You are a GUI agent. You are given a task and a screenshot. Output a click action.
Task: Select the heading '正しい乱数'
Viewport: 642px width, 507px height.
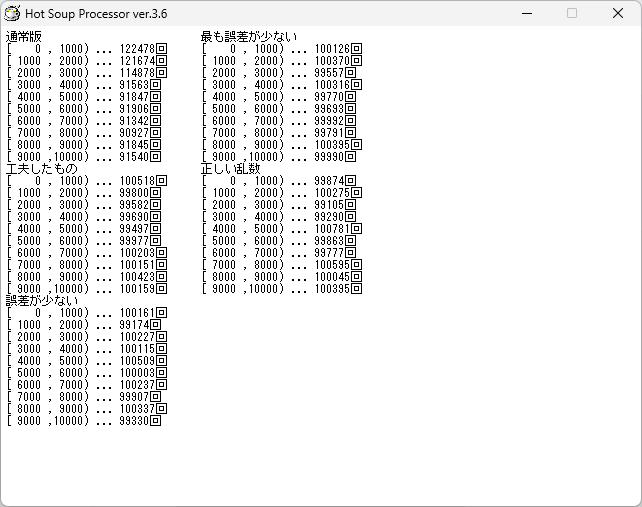(x=231, y=169)
